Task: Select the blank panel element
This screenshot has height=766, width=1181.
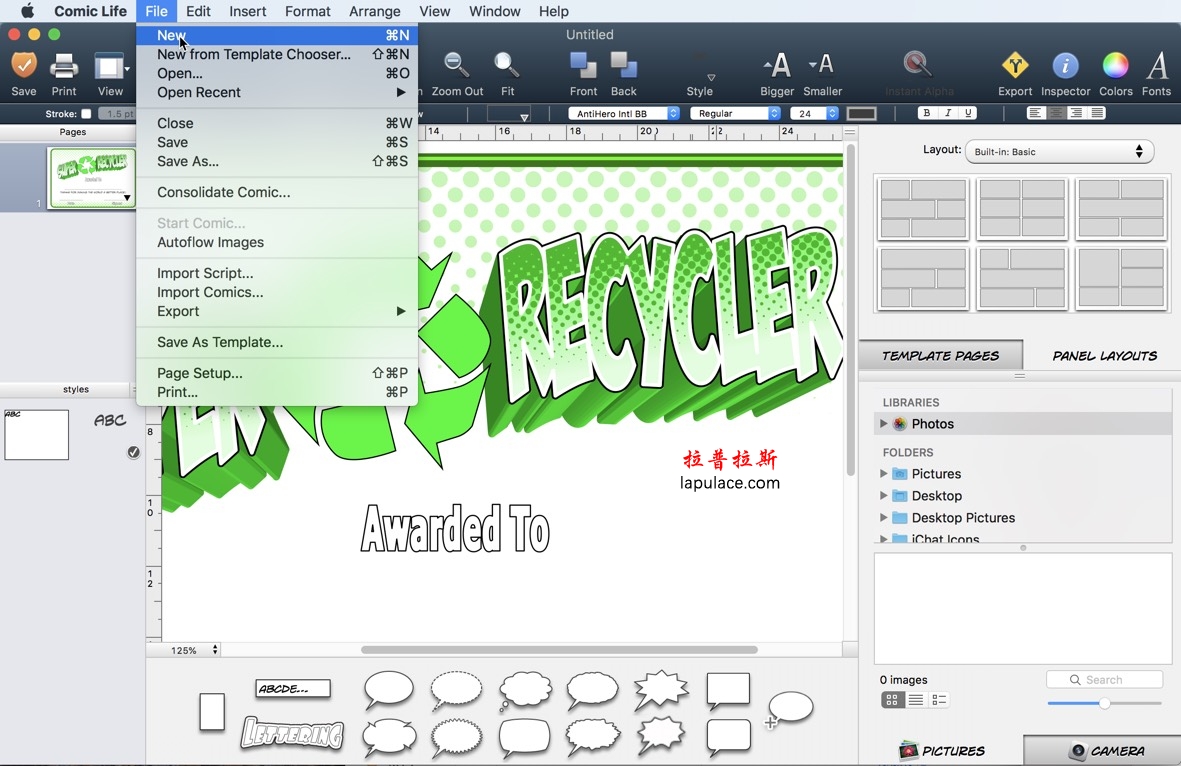Action: tap(212, 712)
